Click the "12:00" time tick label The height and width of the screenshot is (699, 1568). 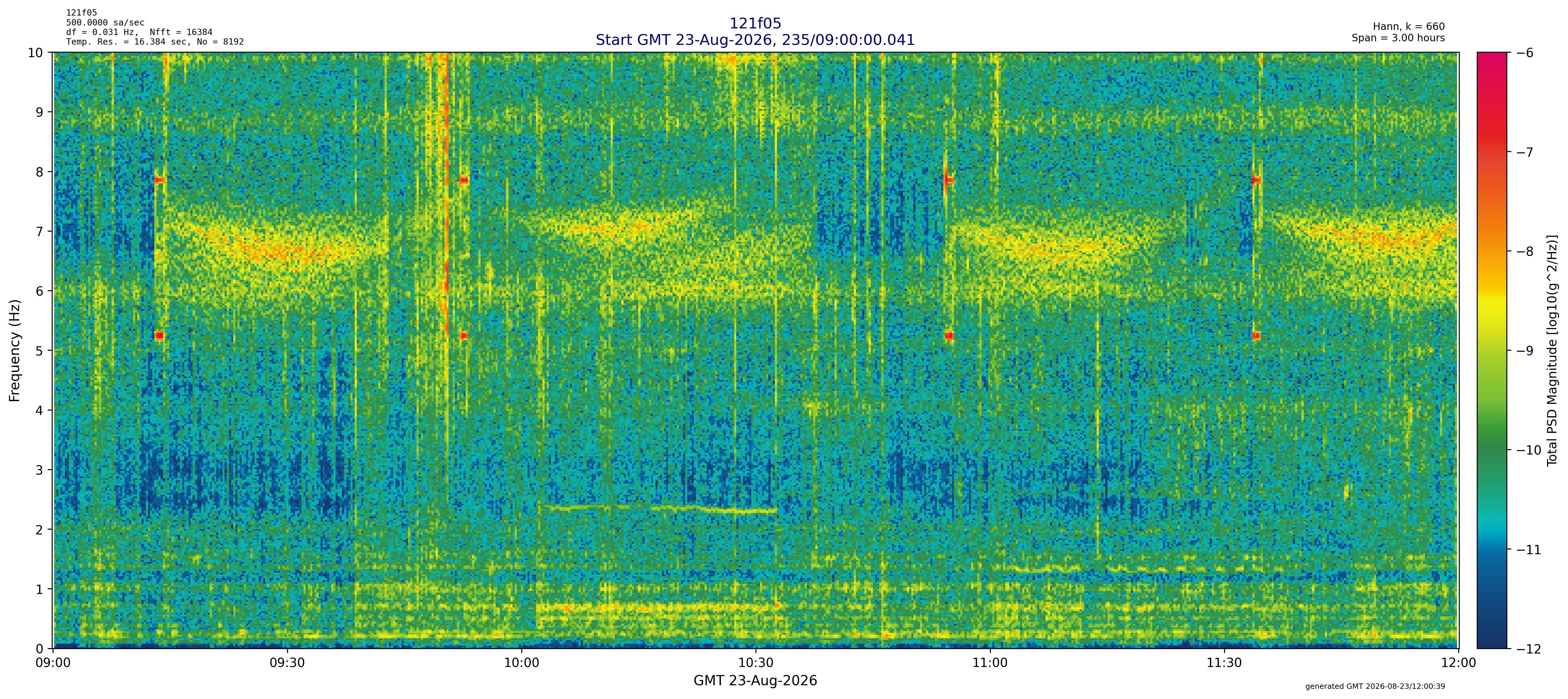(1459, 663)
